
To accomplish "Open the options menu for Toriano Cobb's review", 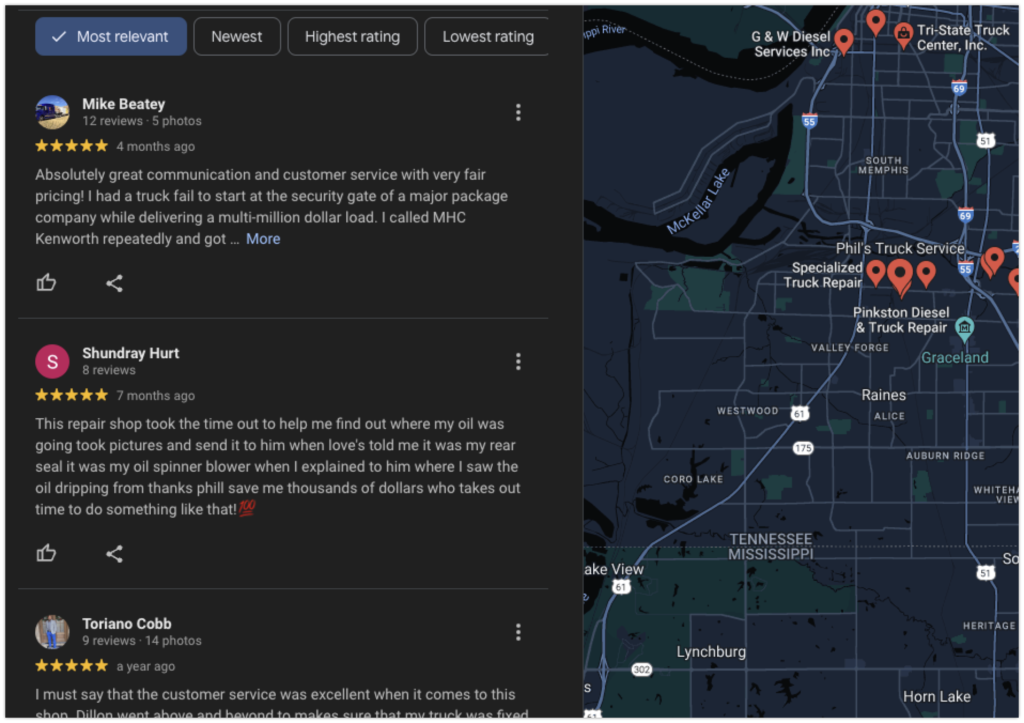I will point(518,632).
